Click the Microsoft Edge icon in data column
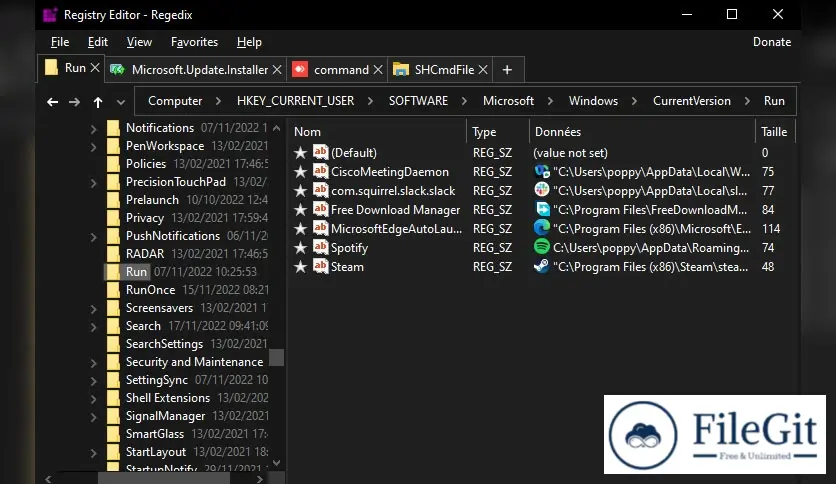Viewport: 836px width, 484px height. 542,228
